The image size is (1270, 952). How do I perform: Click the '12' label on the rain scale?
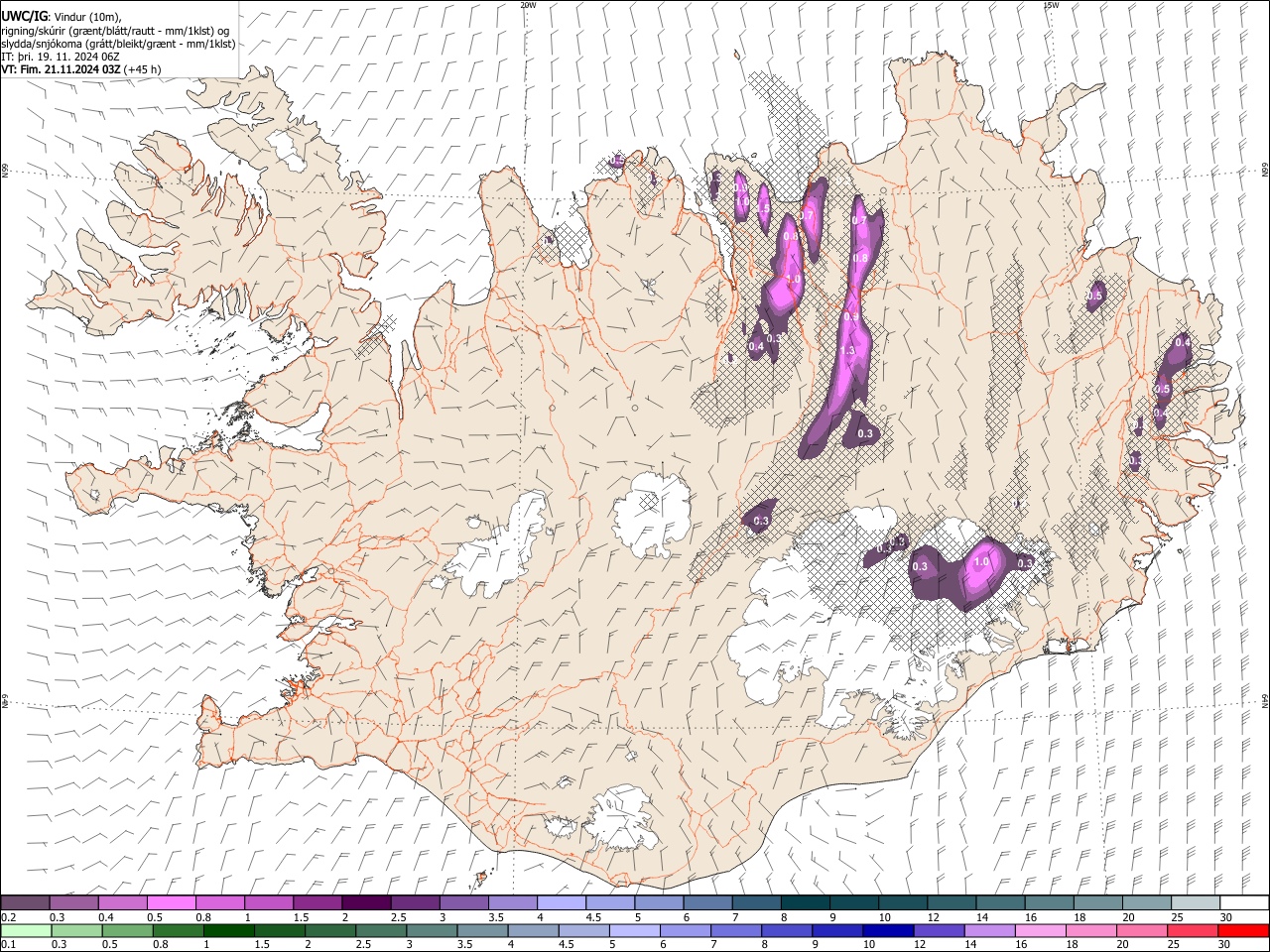921,945
